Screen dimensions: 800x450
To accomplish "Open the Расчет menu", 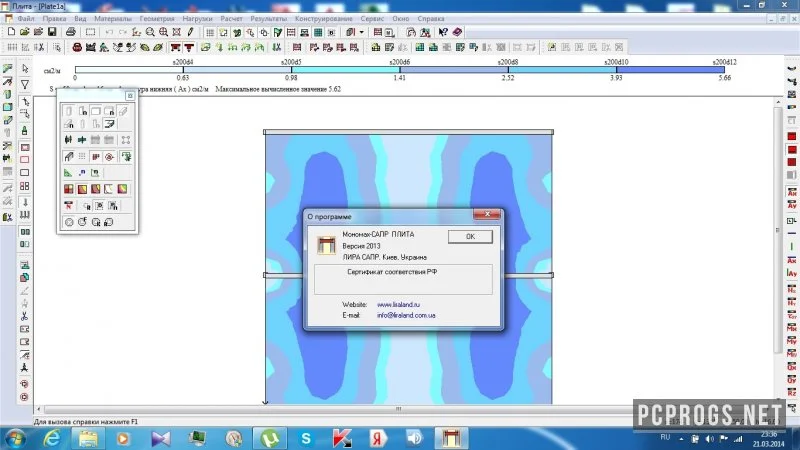I will coord(231,18).
